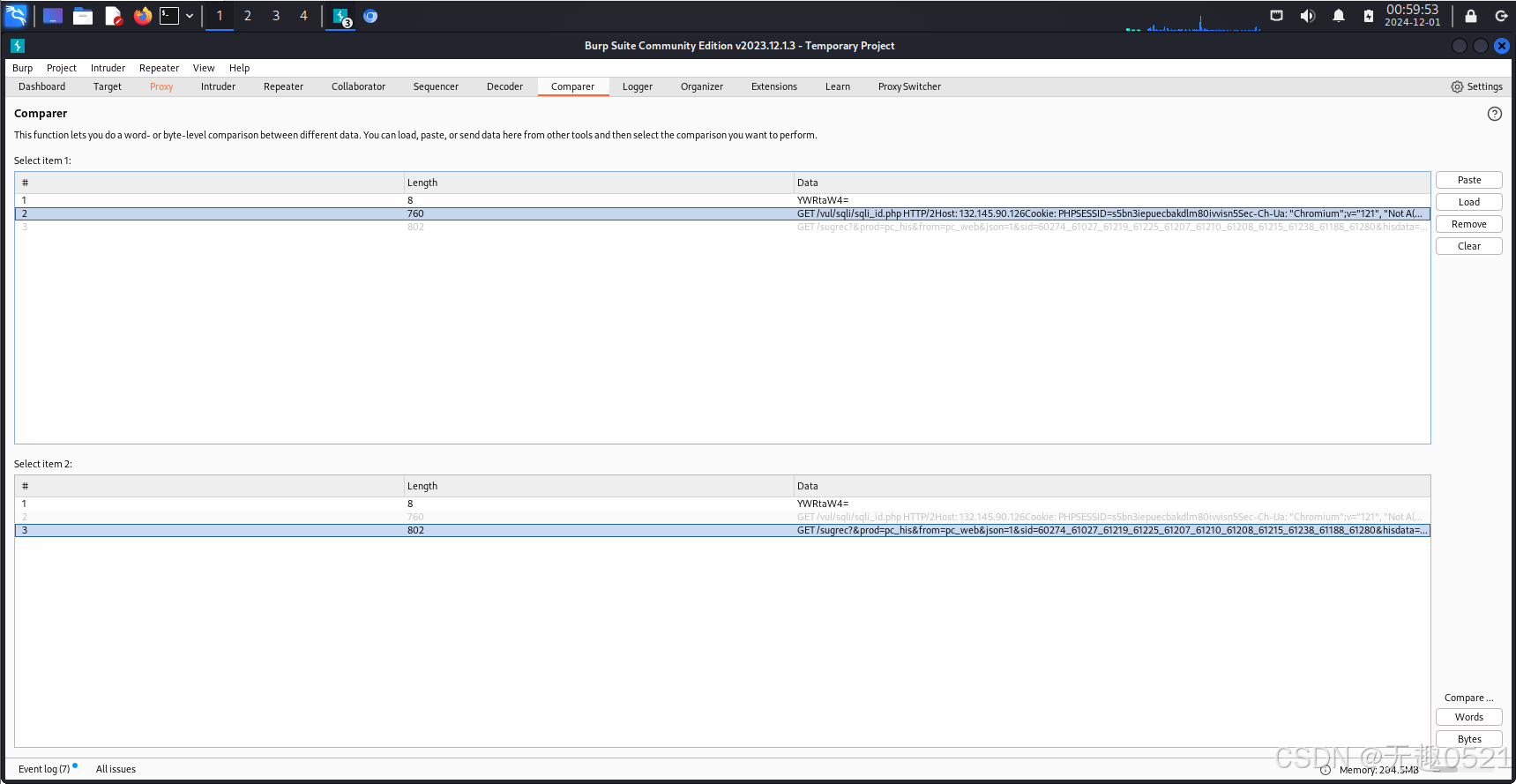Launch the text editor taskbar icon
The height and width of the screenshot is (784, 1516).
[x=113, y=16]
